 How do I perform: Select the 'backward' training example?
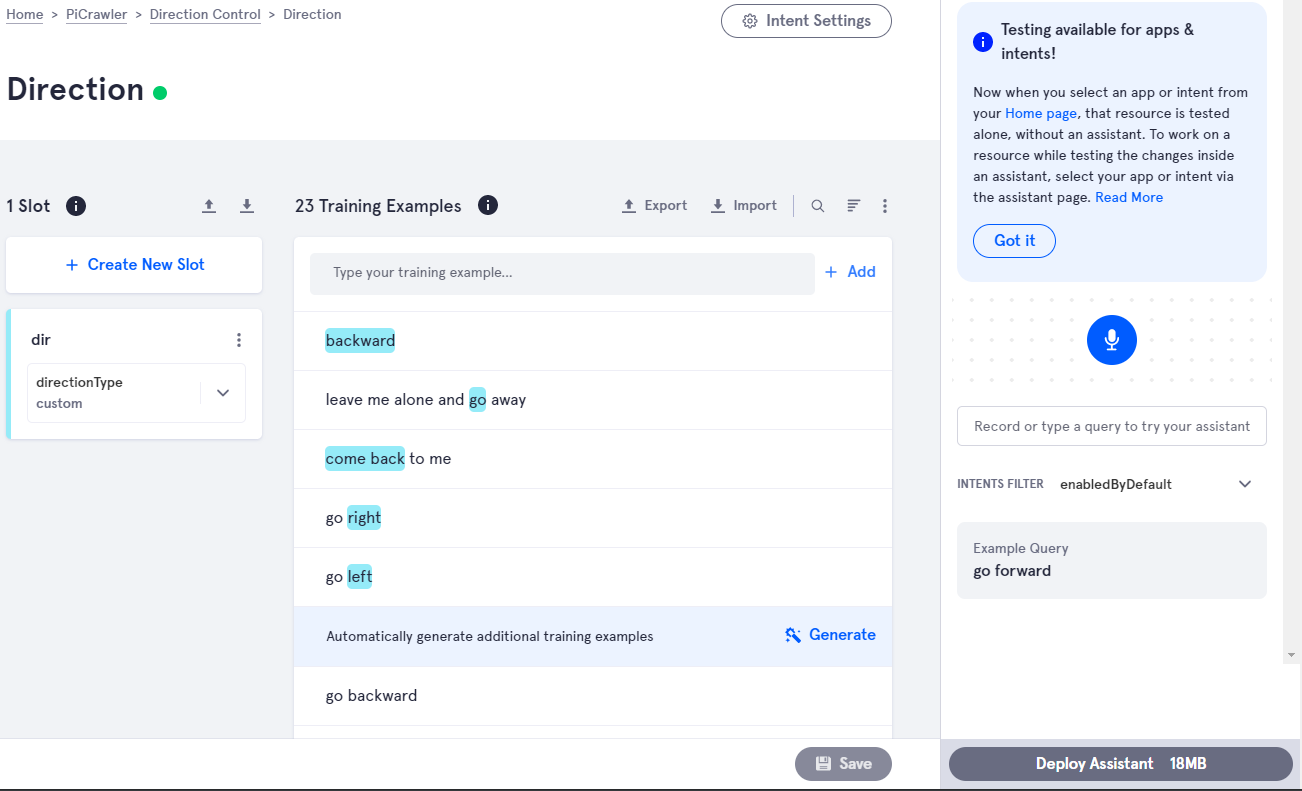pos(593,341)
